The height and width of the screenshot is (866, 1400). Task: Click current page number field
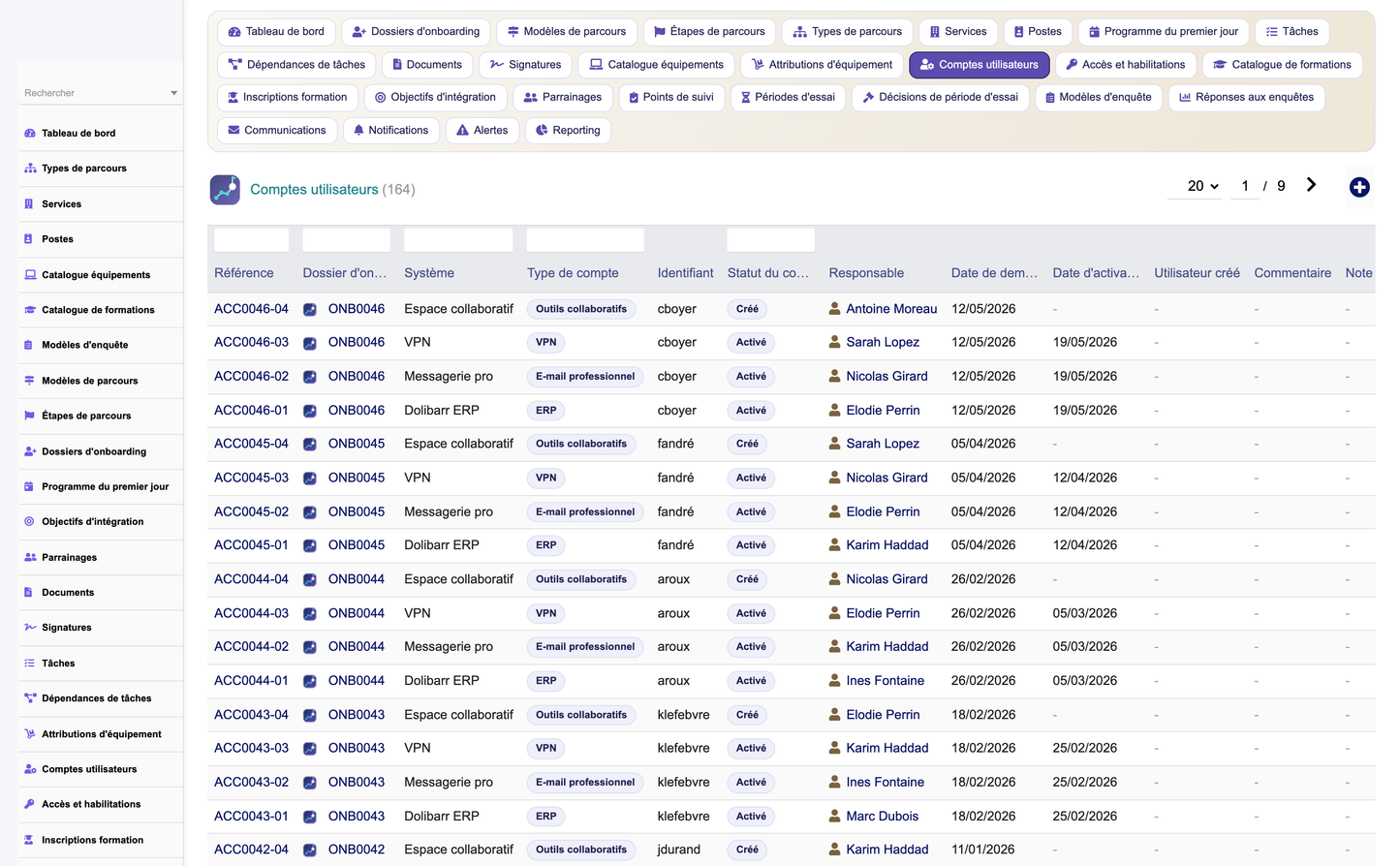pos(1245,186)
